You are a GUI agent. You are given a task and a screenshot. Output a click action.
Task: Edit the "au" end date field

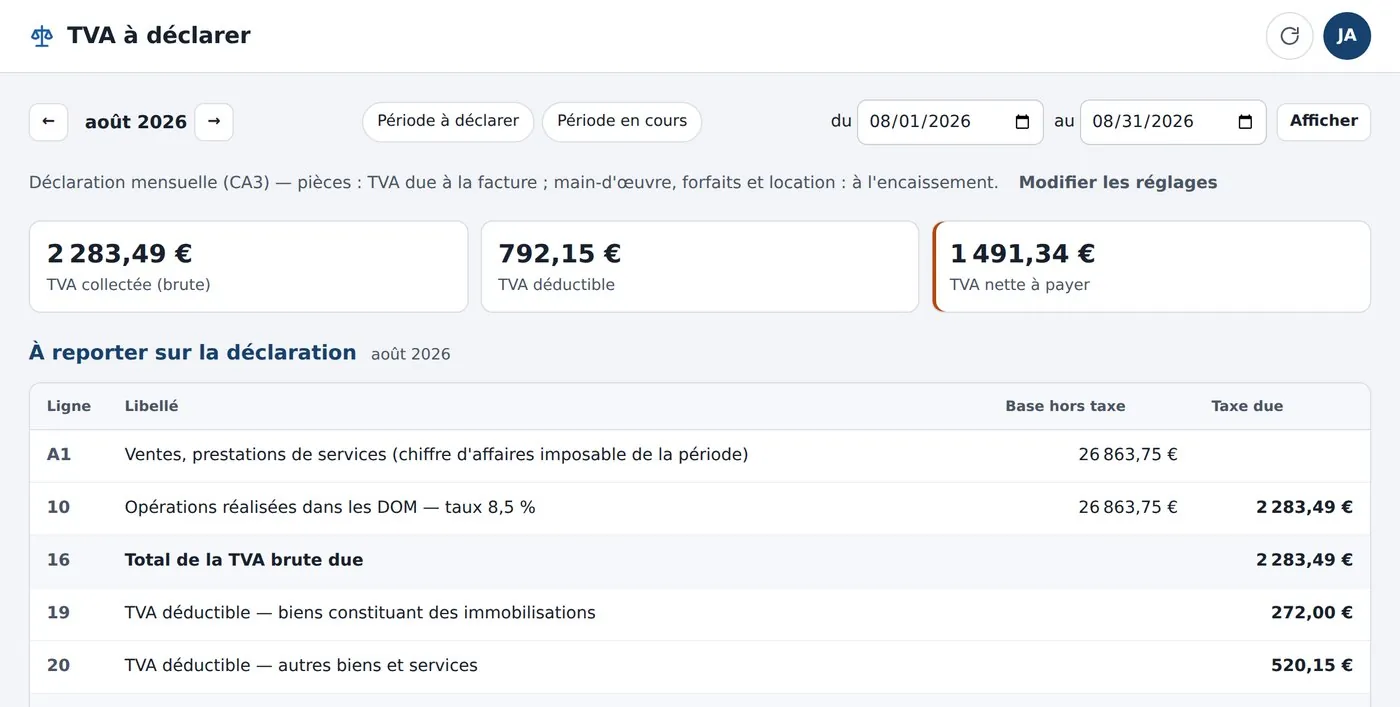coord(1173,122)
